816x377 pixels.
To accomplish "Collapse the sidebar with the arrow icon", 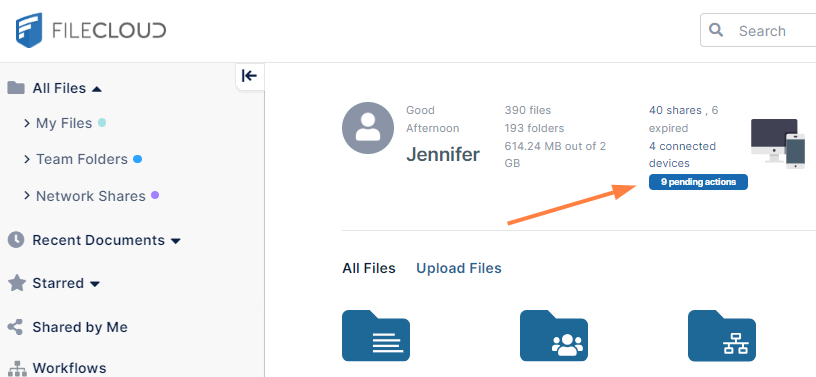I will pos(250,77).
